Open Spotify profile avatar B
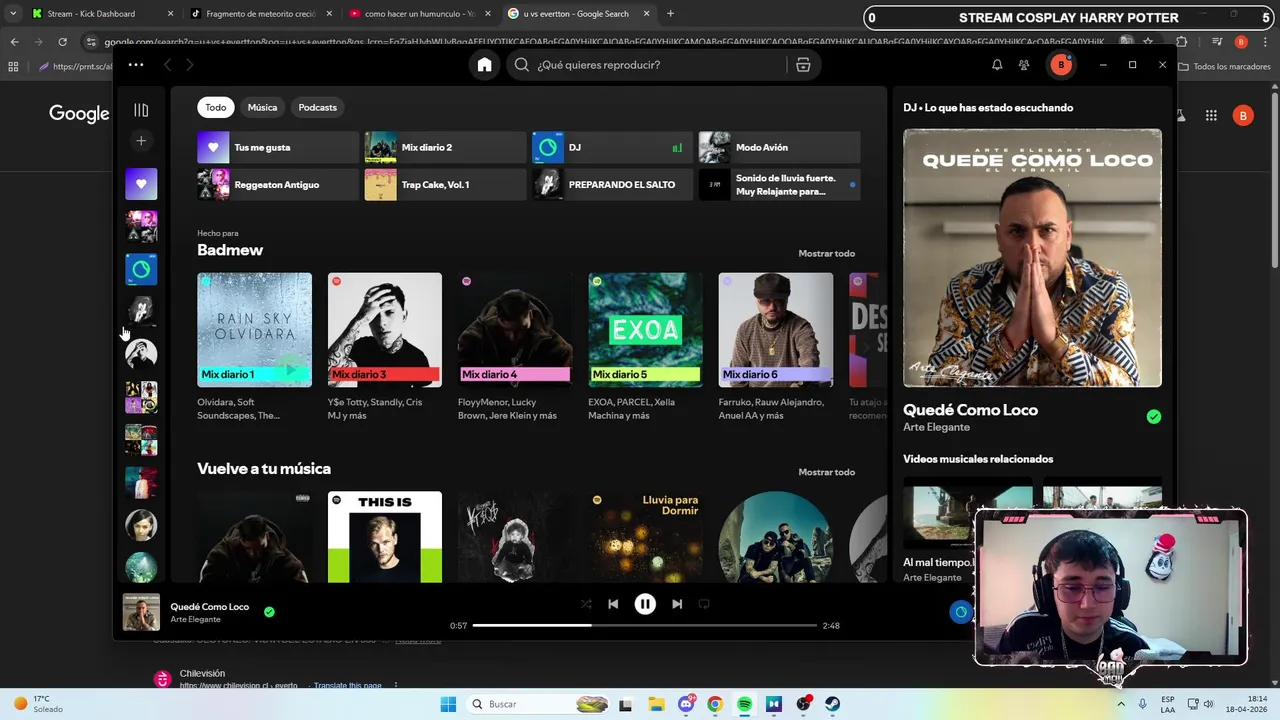Screen dimensions: 1280x720 pos(1060,65)
